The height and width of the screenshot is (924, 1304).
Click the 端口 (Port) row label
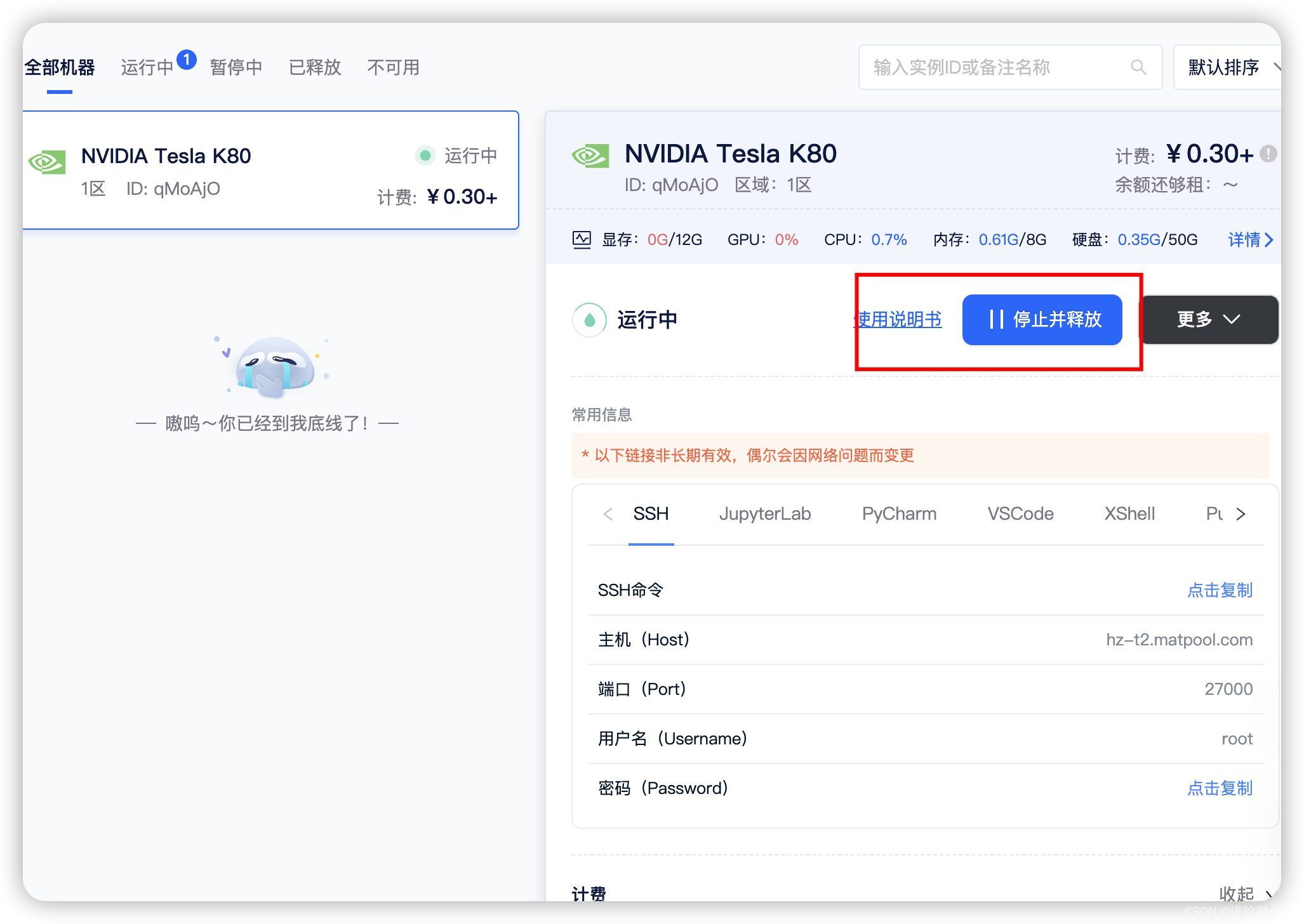pyautogui.click(x=642, y=689)
